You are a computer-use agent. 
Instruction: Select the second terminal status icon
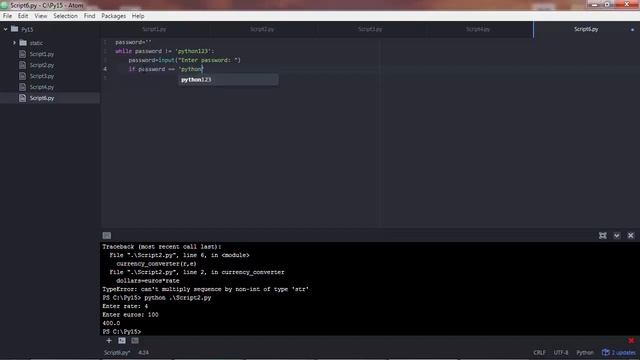coord(135,340)
